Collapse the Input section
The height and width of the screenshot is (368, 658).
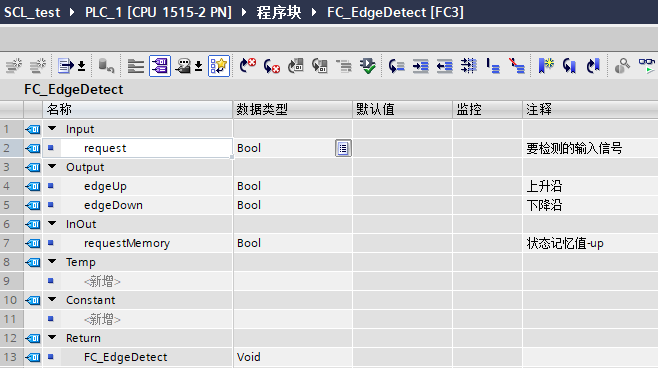[52, 129]
